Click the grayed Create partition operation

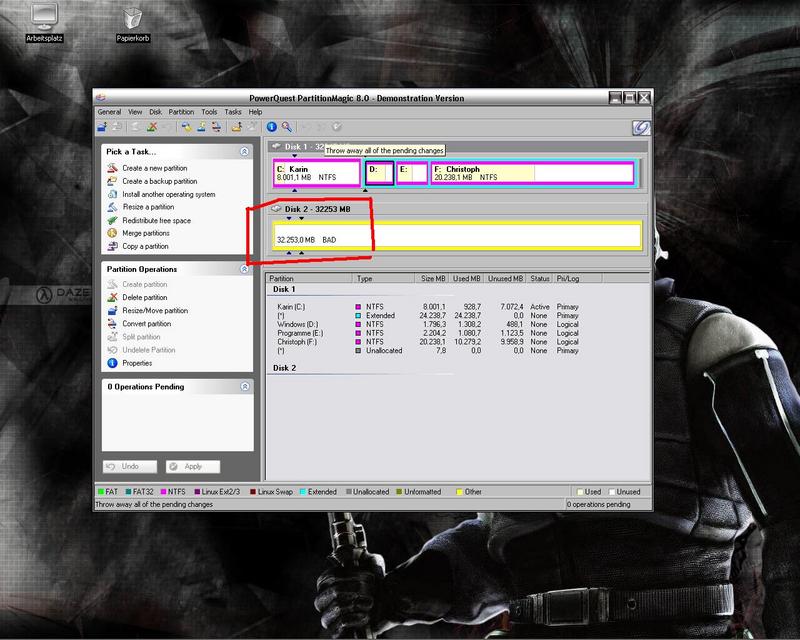(x=144, y=284)
